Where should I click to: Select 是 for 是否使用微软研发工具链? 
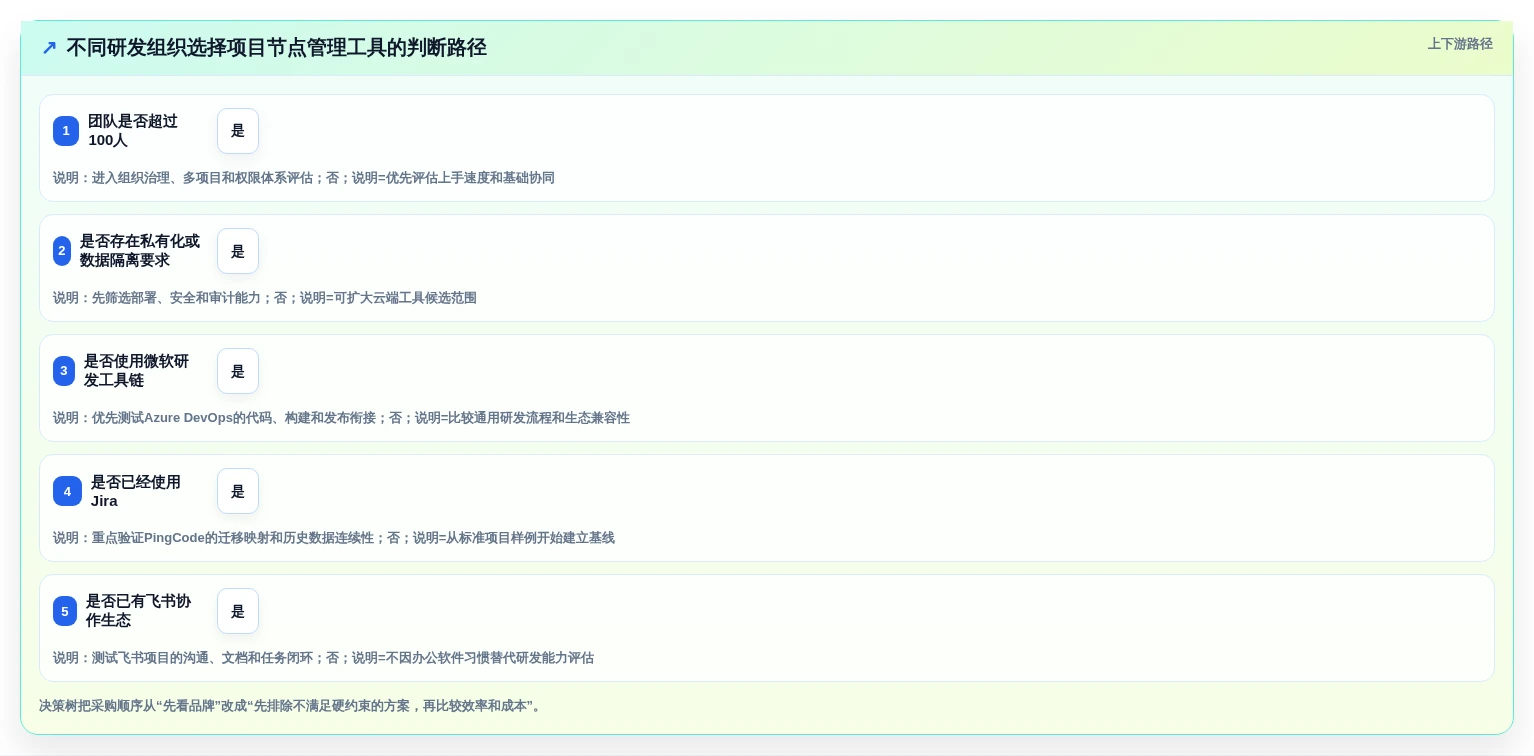[x=238, y=371]
